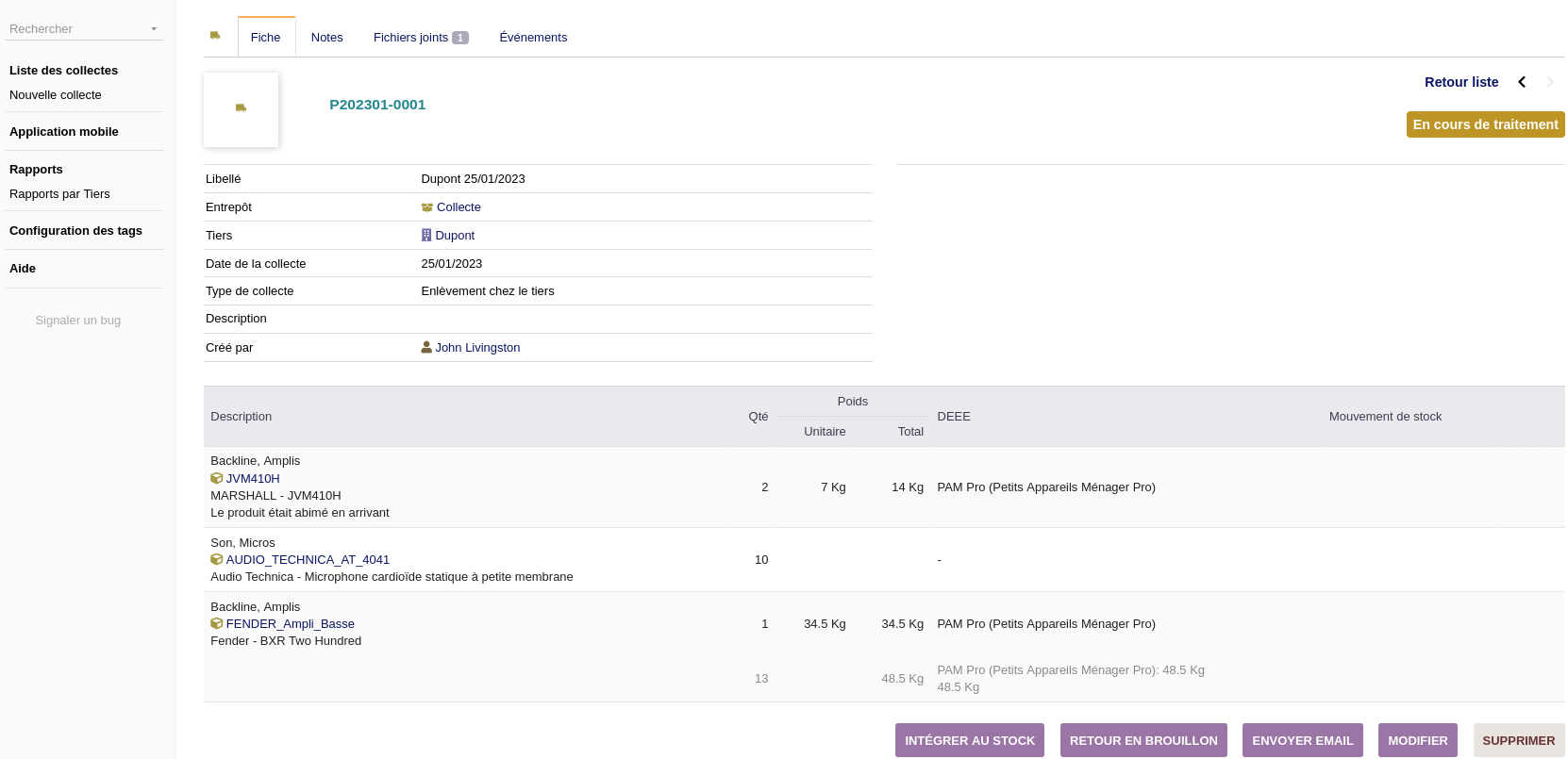Open Rapports par Tiers

59,194
